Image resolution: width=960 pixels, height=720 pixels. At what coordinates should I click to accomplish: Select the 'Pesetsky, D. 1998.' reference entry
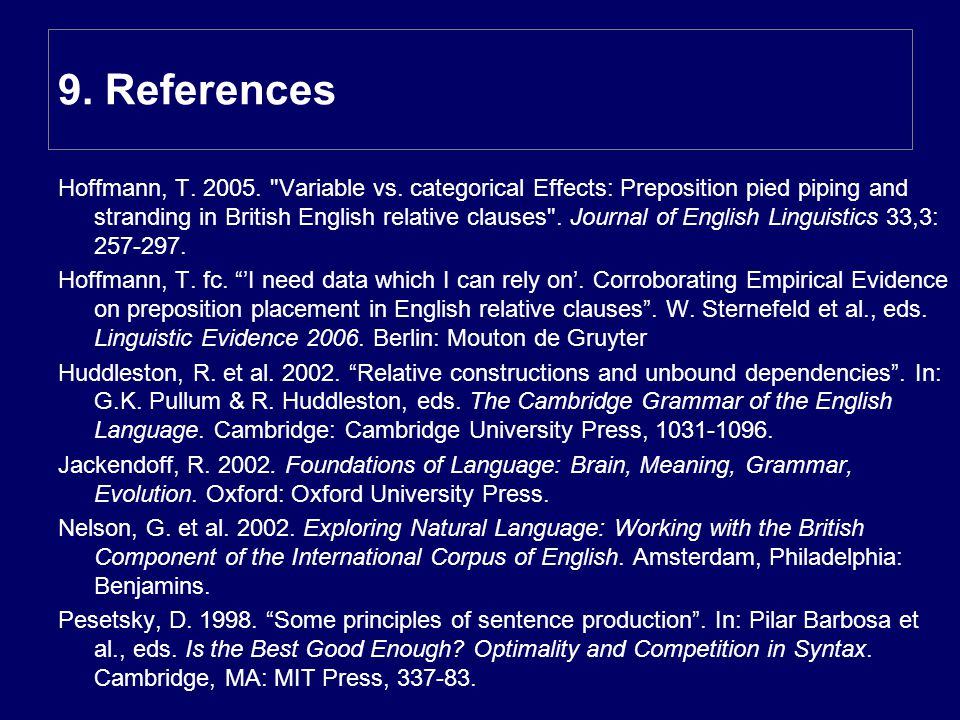(x=489, y=649)
